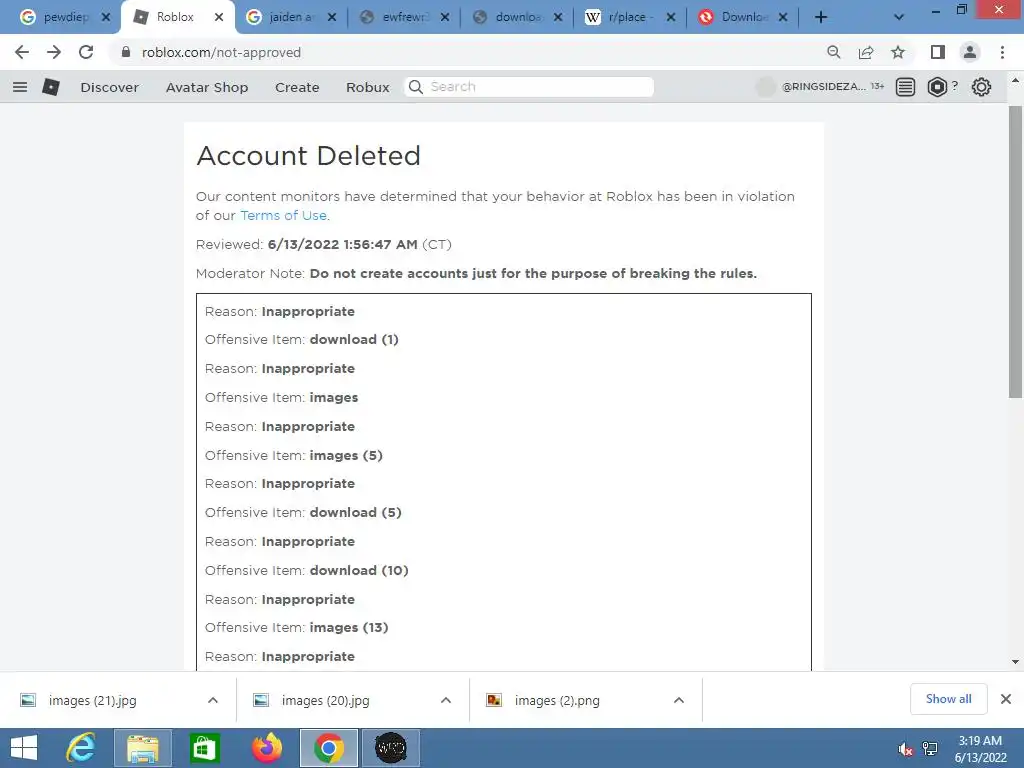Open the Terms of Use link
This screenshot has height=768, width=1024.
point(283,216)
